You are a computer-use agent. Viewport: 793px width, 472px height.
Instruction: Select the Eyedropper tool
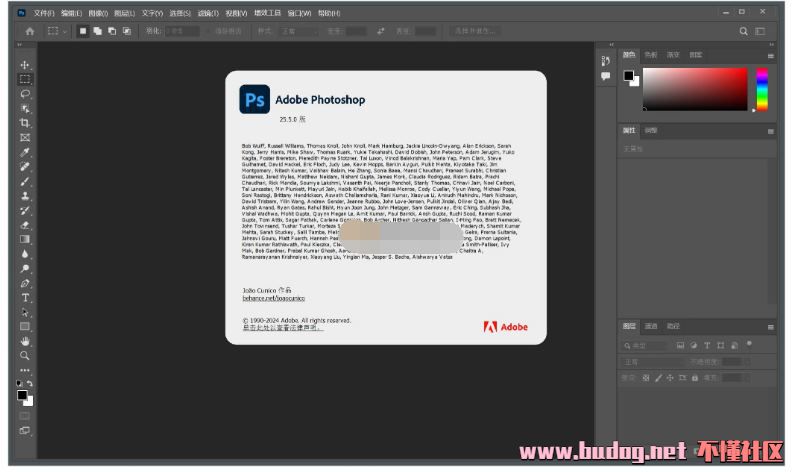point(25,152)
